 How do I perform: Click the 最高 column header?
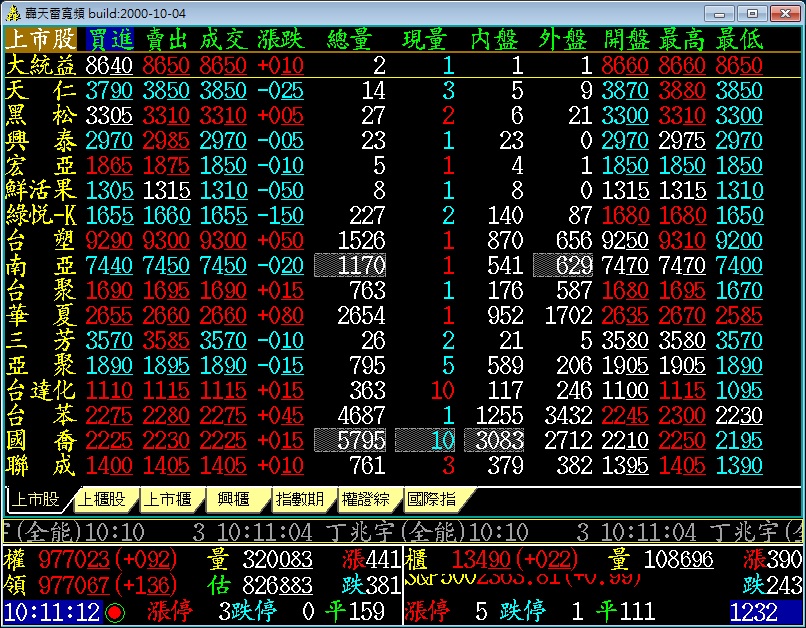(683, 39)
